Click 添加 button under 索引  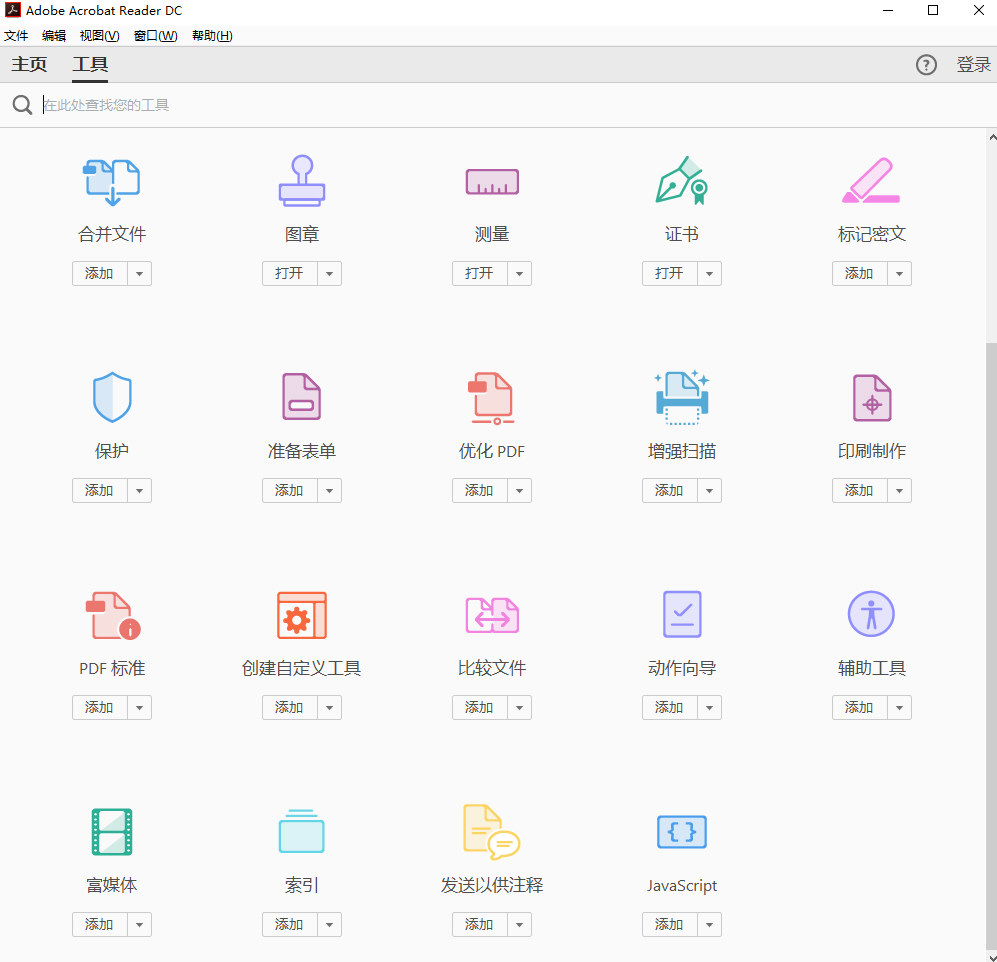(289, 924)
